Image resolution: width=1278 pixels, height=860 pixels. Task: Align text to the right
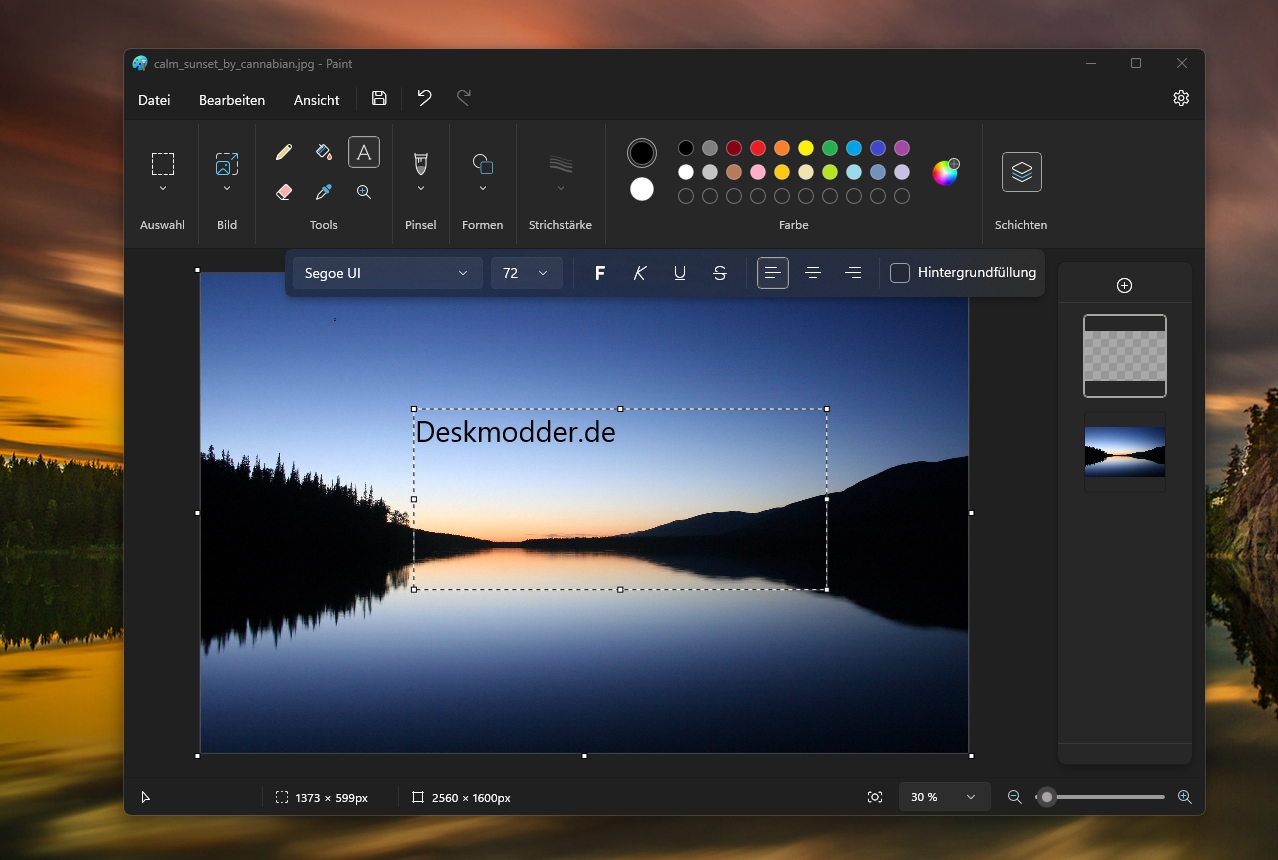click(x=853, y=273)
